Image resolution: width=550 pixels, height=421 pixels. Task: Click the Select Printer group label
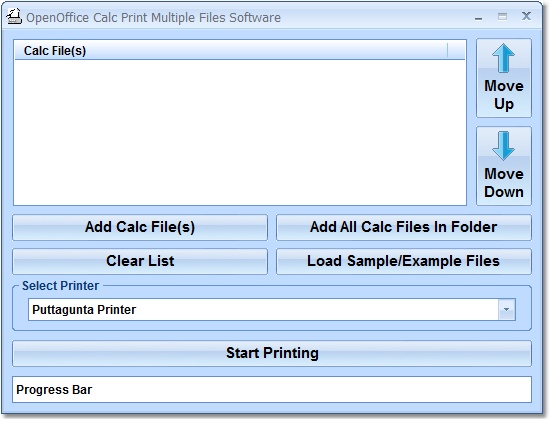pos(60,286)
